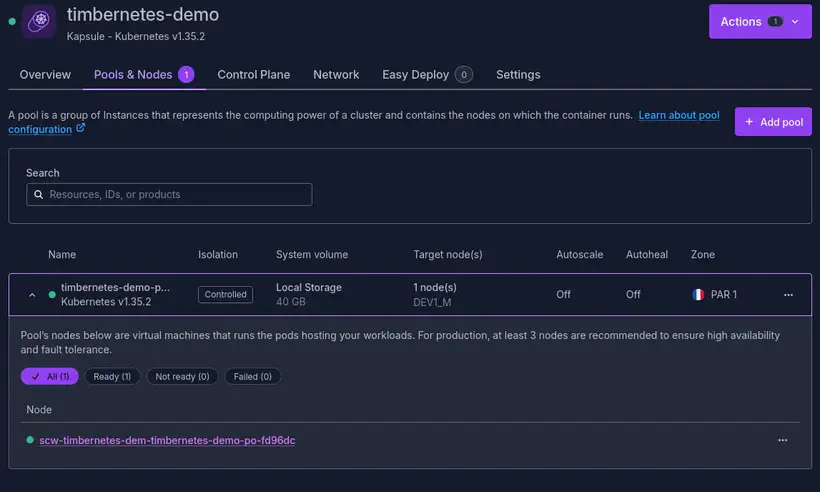Click the Kubernetes cluster logo icon

pyautogui.click(x=39, y=21)
